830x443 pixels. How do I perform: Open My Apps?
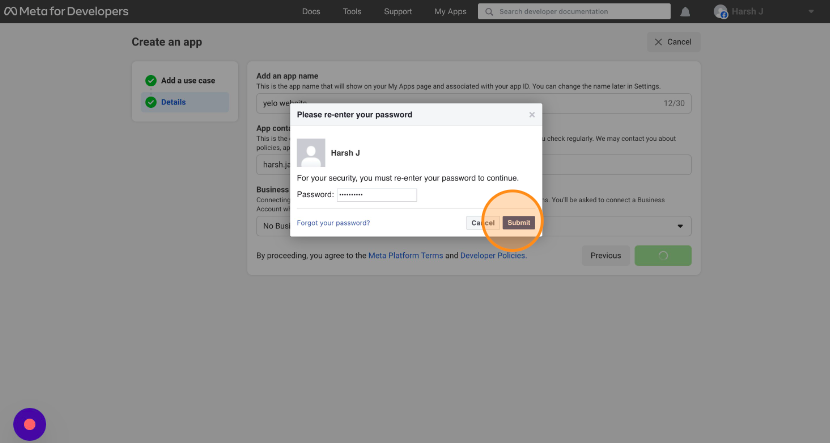[x=450, y=12]
